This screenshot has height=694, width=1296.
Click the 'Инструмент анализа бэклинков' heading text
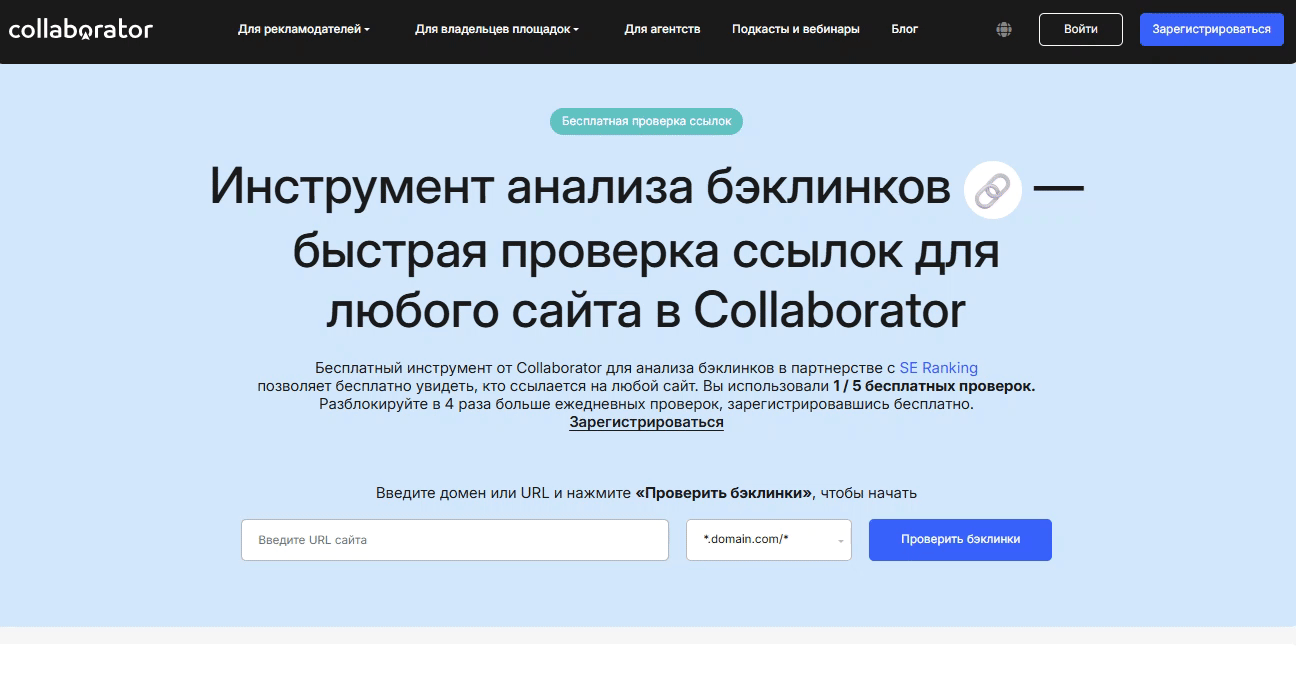point(580,188)
